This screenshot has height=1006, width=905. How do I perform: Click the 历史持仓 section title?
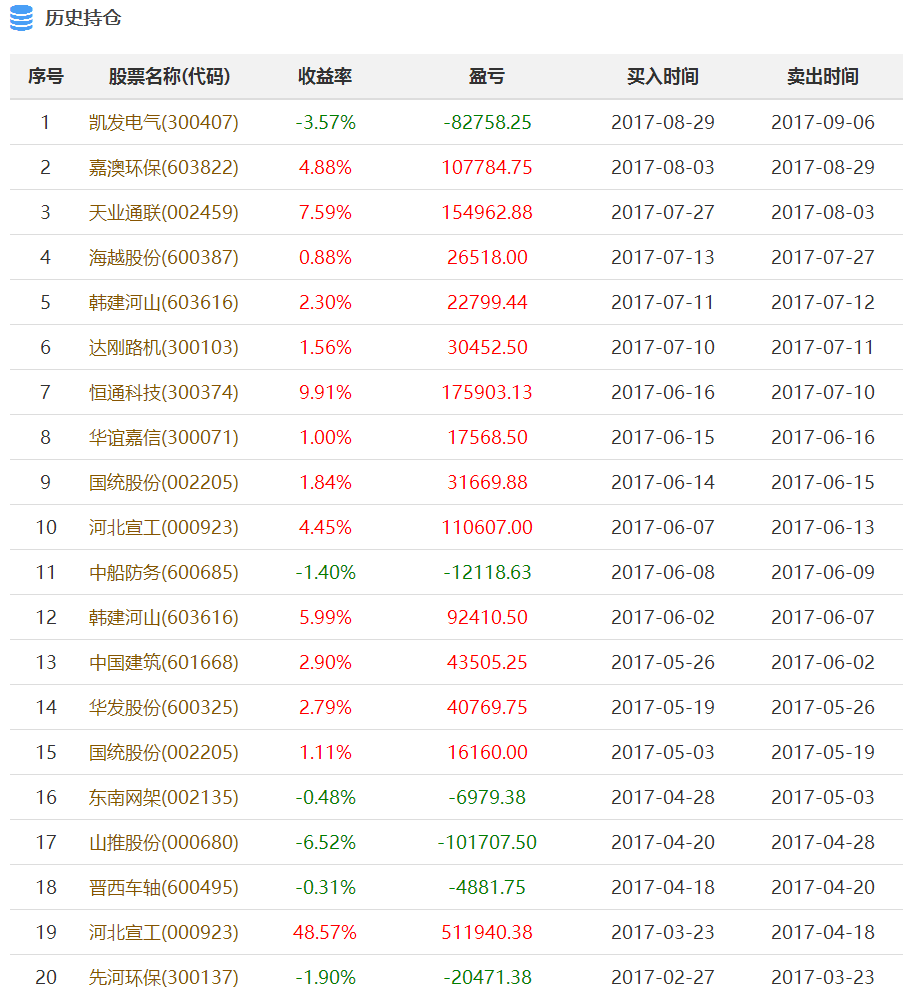tap(83, 17)
